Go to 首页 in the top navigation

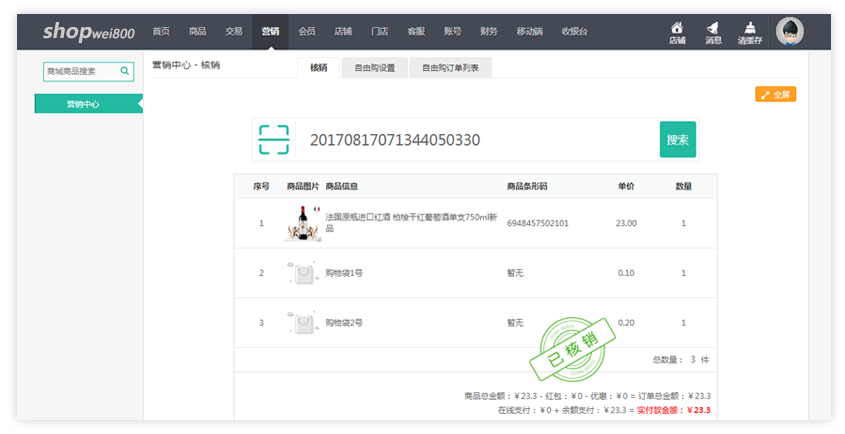[x=161, y=31]
